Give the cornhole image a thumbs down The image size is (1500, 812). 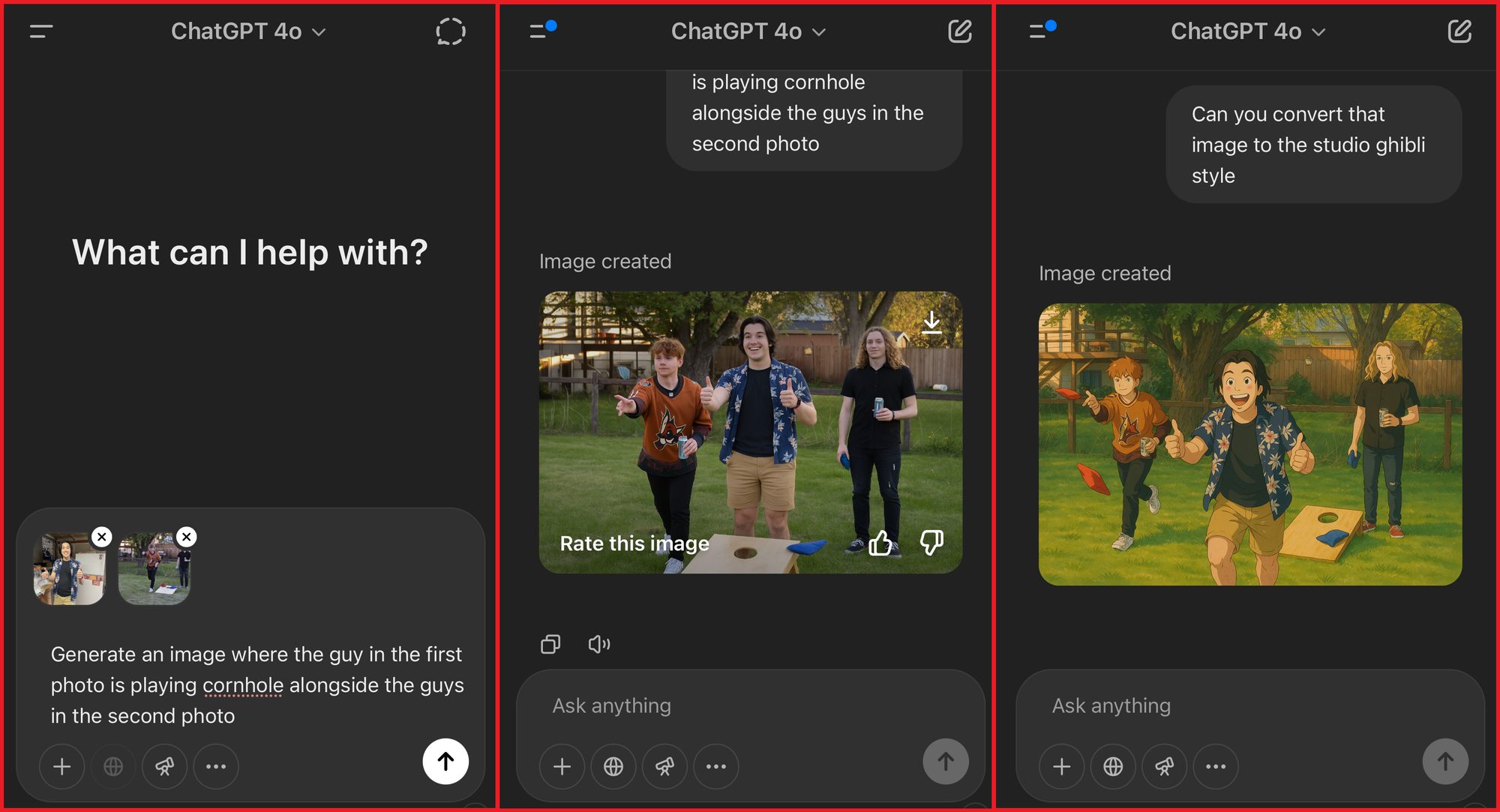931,543
